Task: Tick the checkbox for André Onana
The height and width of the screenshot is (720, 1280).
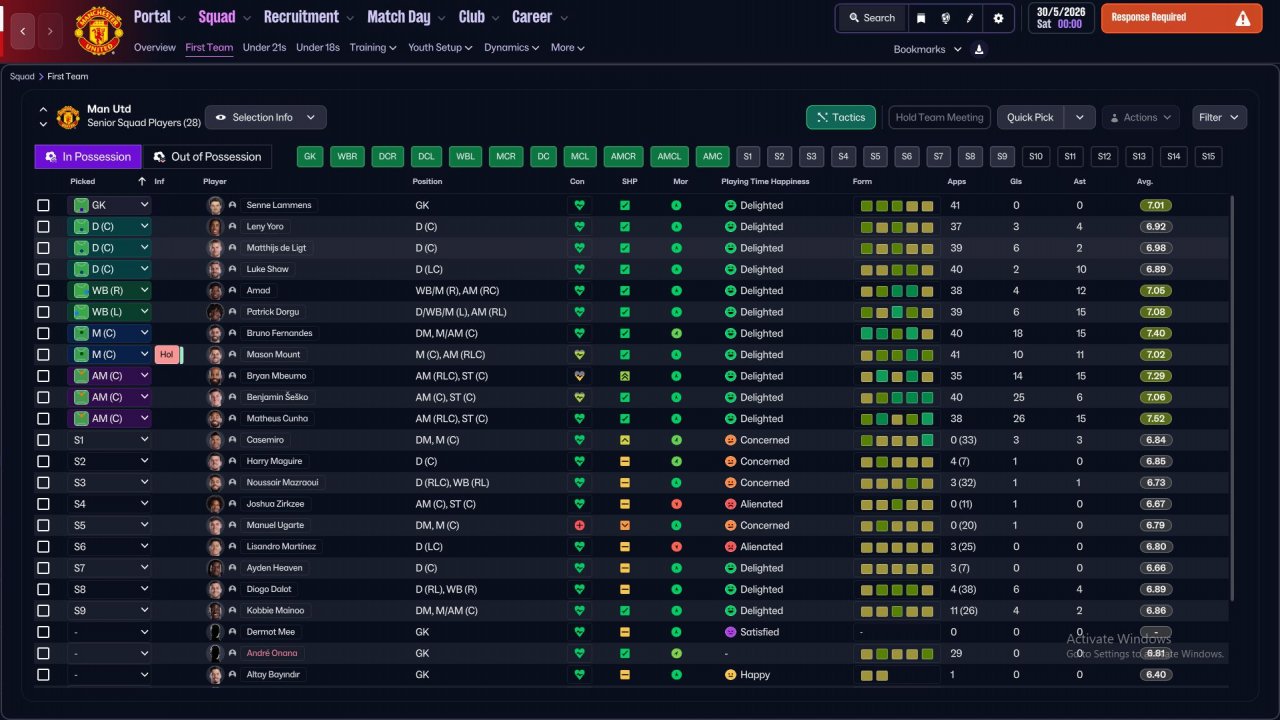Action: click(x=43, y=654)
